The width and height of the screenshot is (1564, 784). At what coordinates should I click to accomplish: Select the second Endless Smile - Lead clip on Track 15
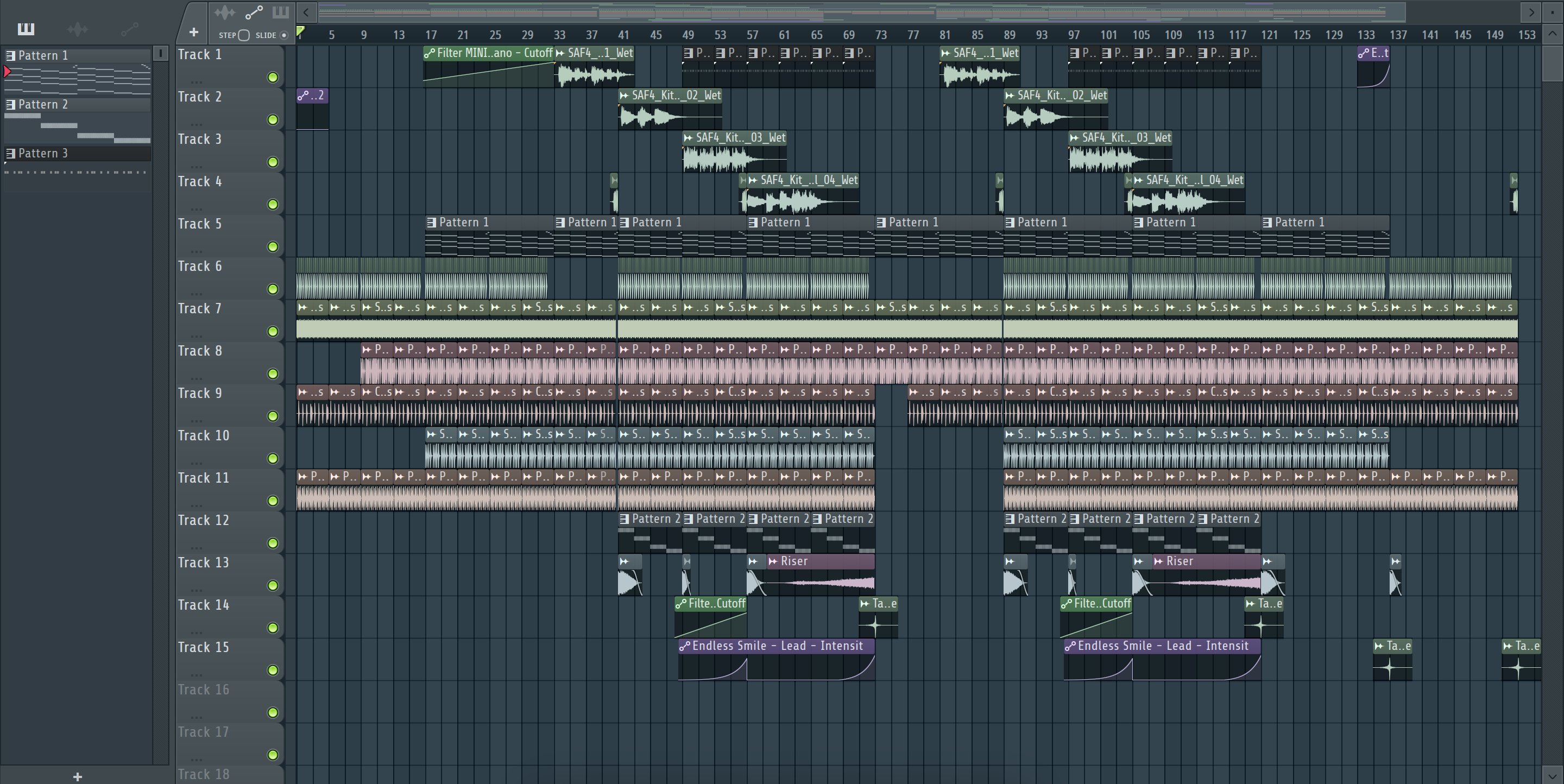pyautogui.click(x=1162, y=660)
